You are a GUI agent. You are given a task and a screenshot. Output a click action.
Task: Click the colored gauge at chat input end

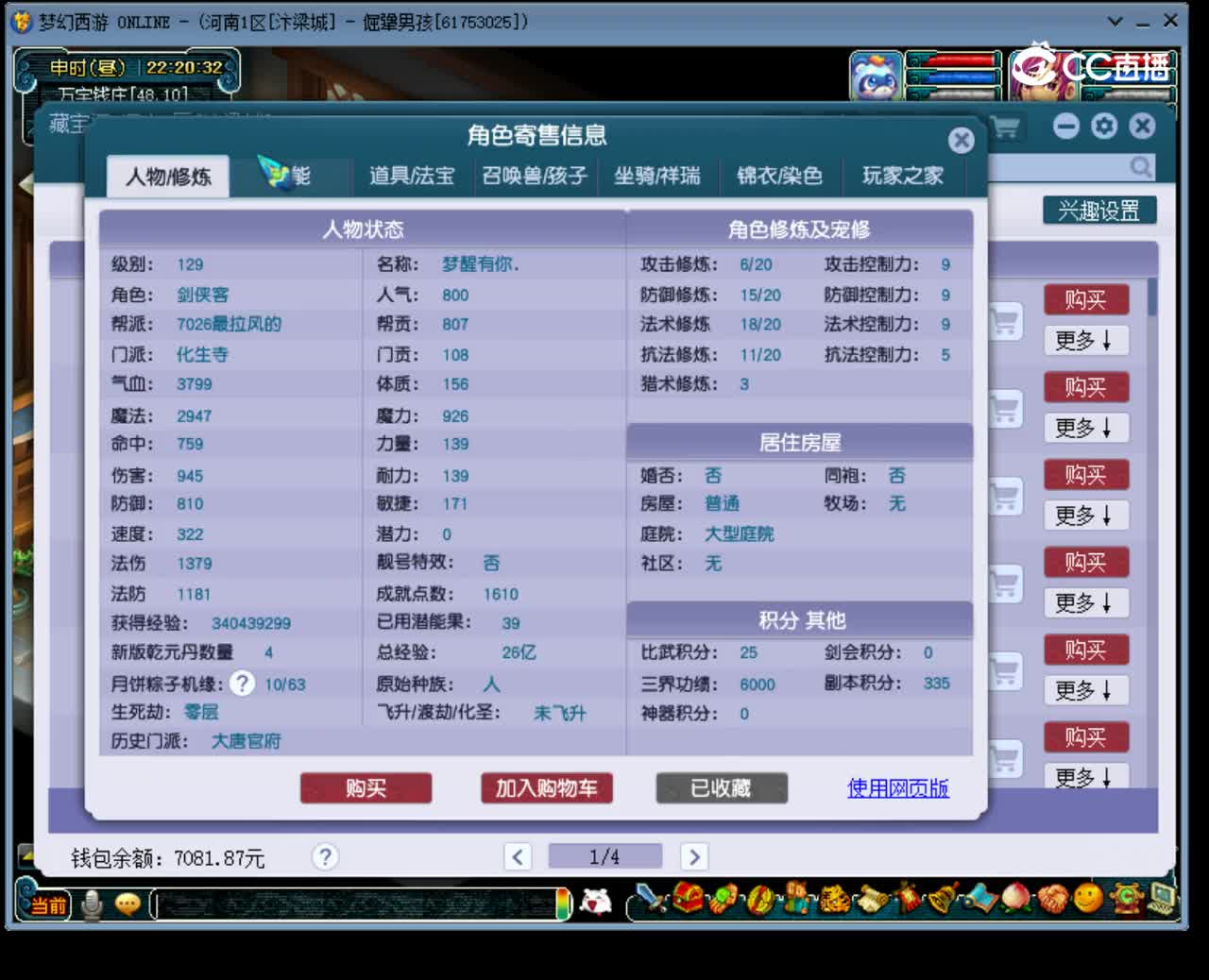[564, 904]
